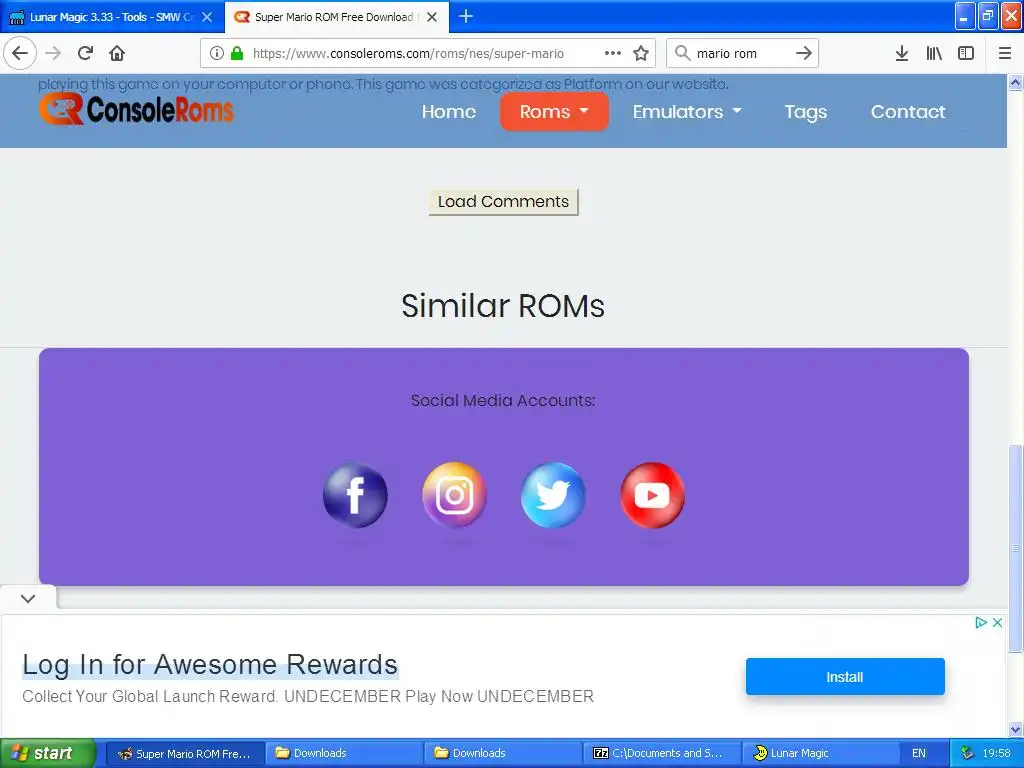Viewport: 1024px width, 768px height.
Task: Reload the page with the refresh icon
Action: pos(86,53)
